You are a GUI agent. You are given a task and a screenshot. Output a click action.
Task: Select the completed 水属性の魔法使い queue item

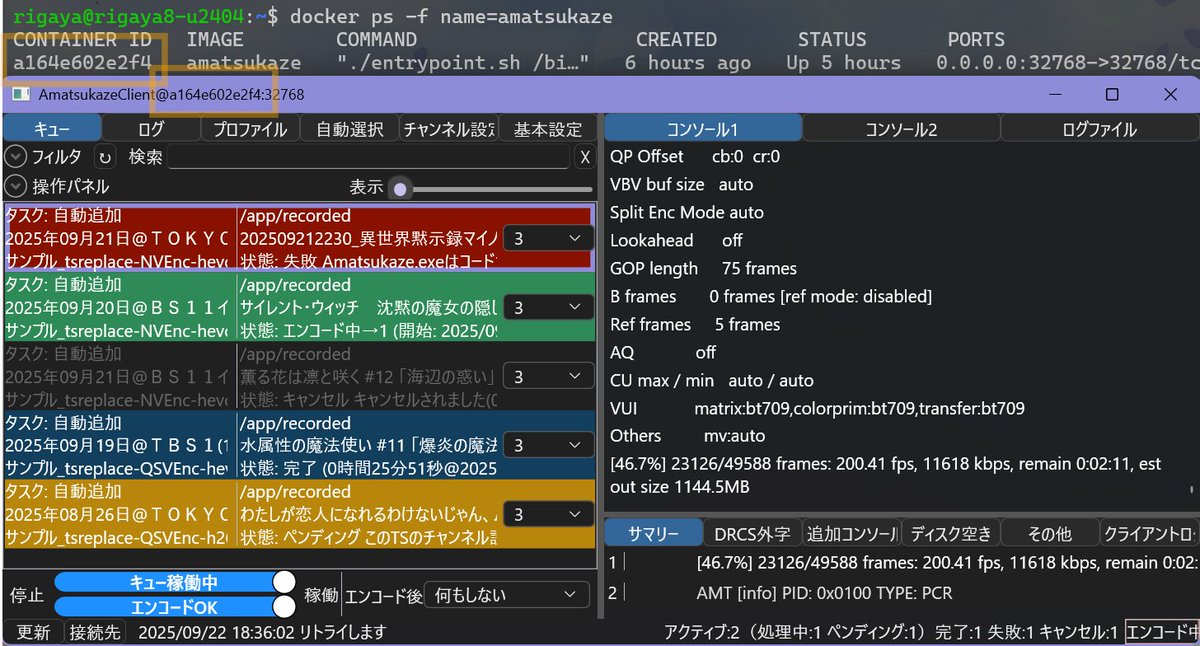[300, 445]
